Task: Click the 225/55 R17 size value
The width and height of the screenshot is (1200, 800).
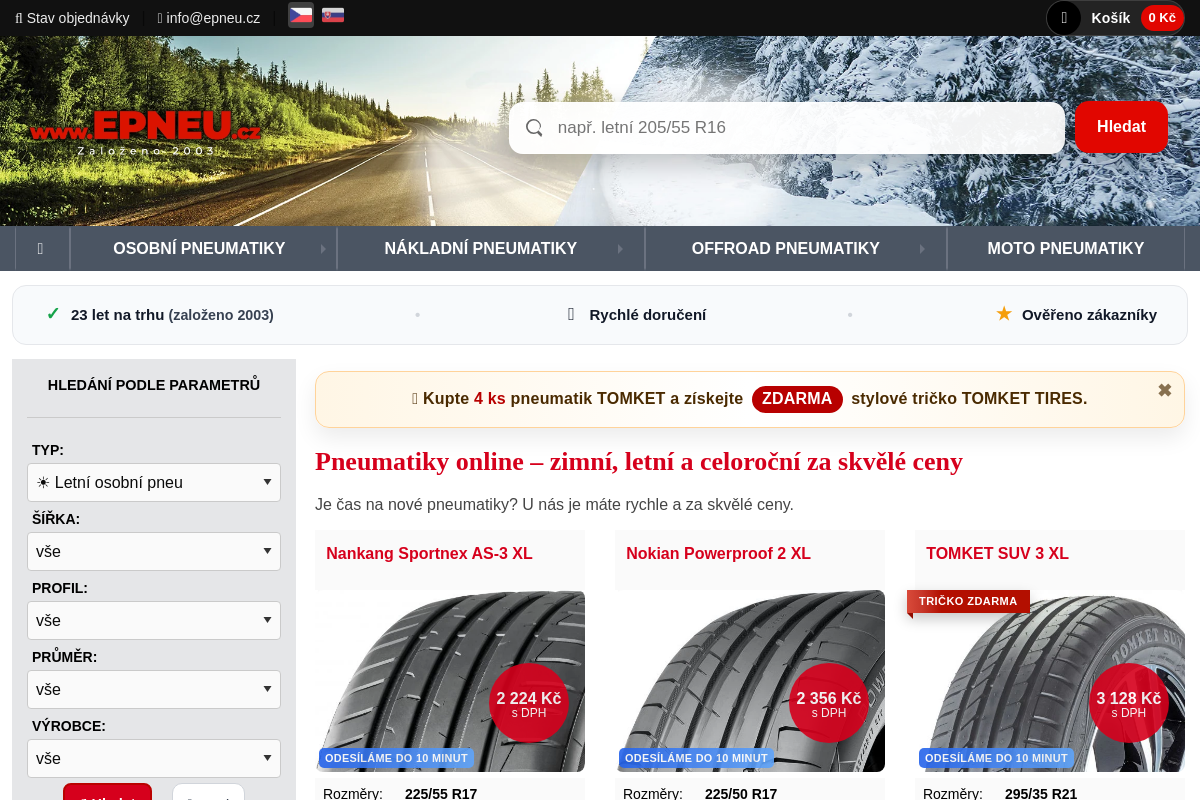Action: pyautogui.click(x=441, y=794)
